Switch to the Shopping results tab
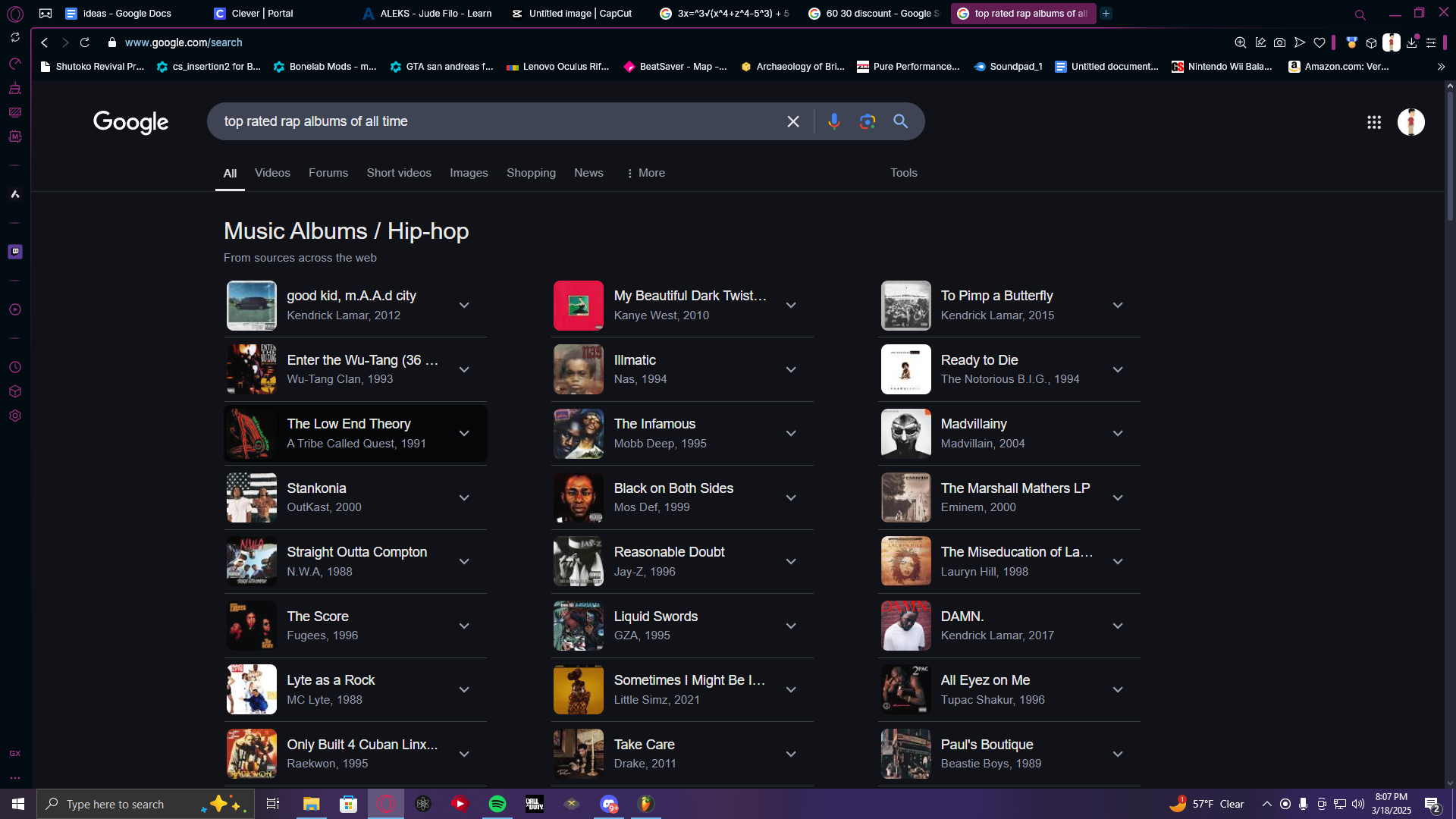 click(531, 173)
